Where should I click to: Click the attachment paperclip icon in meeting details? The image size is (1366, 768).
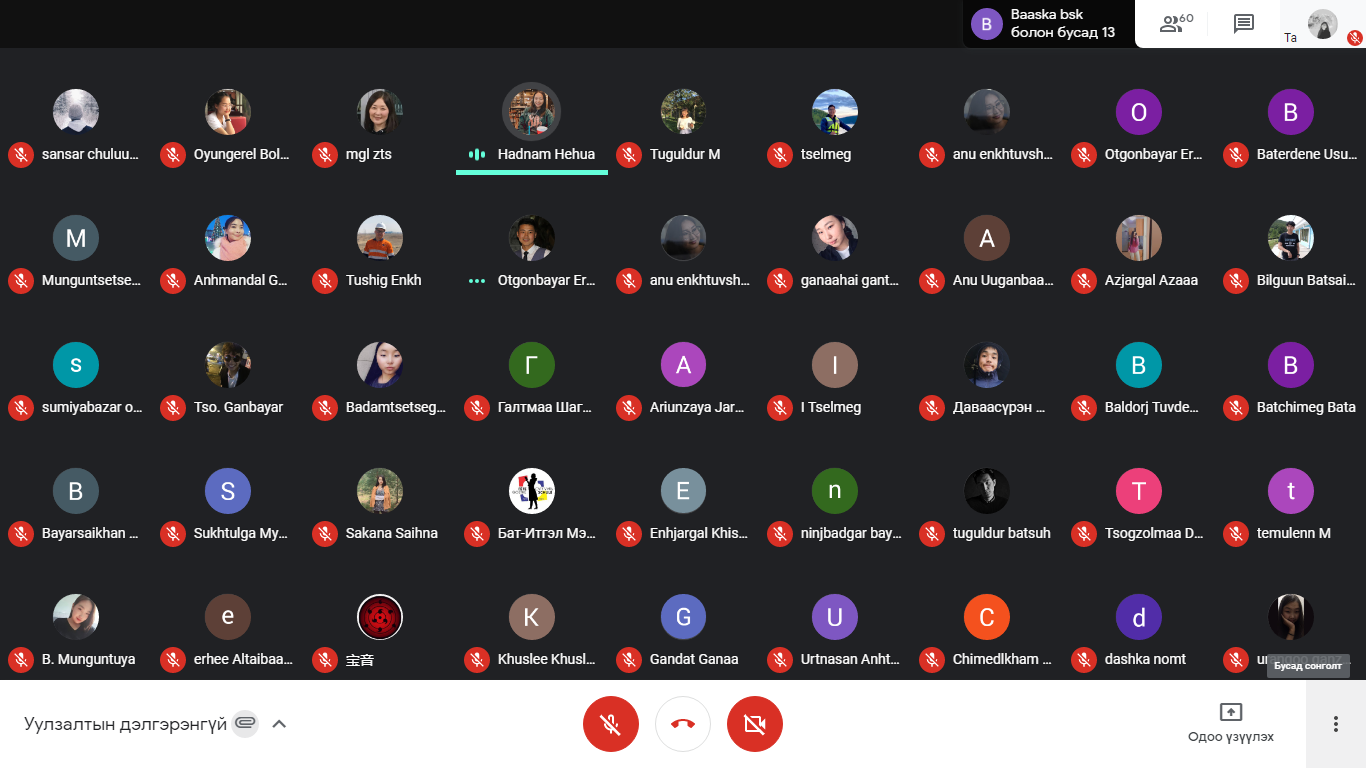tap(245, 723)
